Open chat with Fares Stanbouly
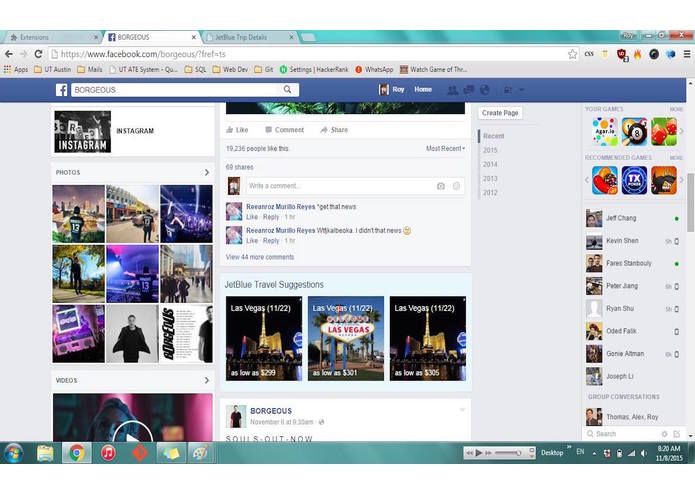Viewport: 695px width, 494px height. (x=633, y=263)
